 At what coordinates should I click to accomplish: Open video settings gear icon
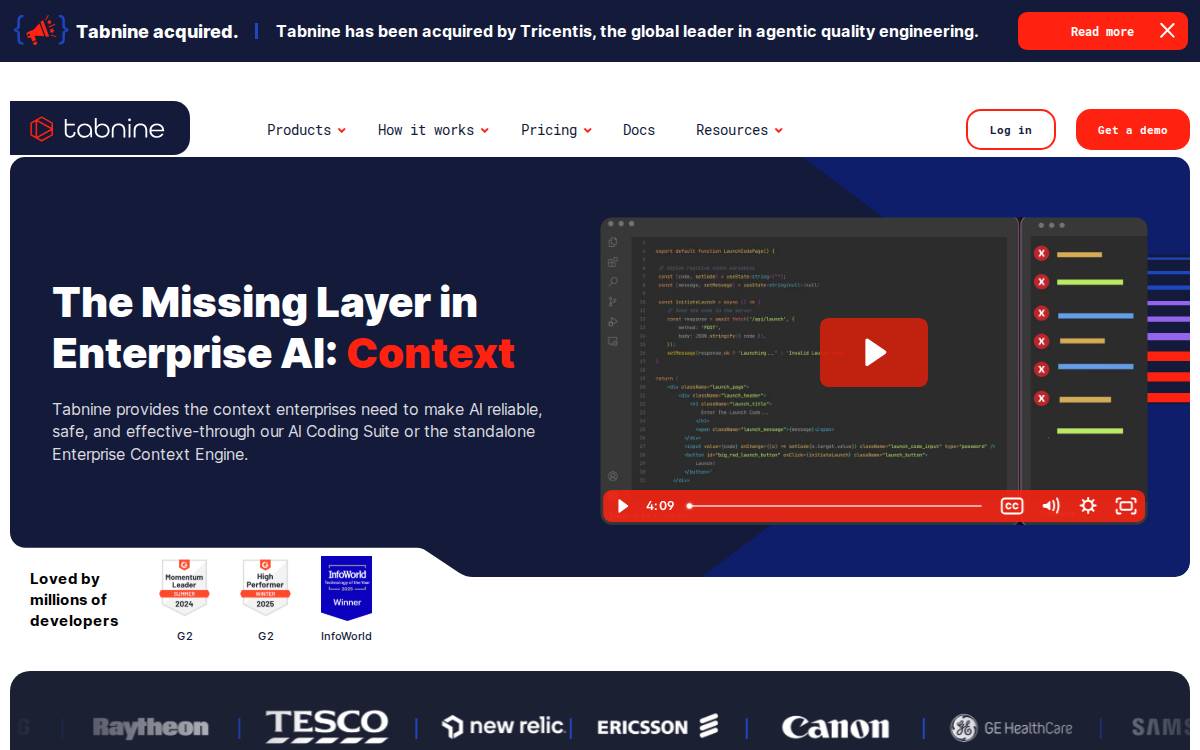coord(1088,506)
